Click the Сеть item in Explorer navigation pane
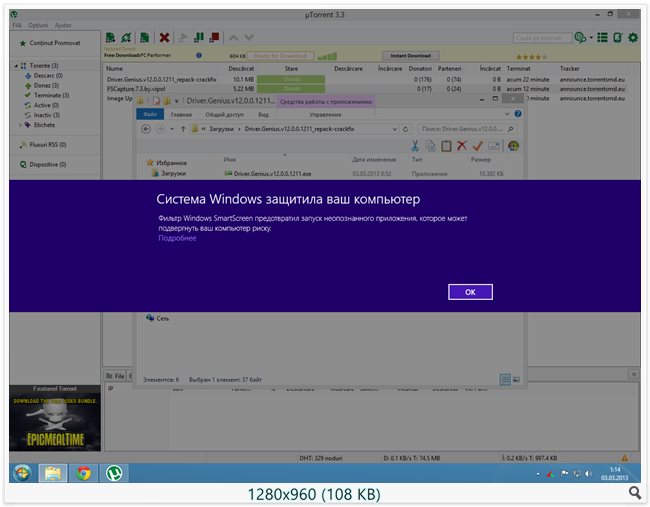Screen dimensions: 650x507 click(x=158, y=318)
